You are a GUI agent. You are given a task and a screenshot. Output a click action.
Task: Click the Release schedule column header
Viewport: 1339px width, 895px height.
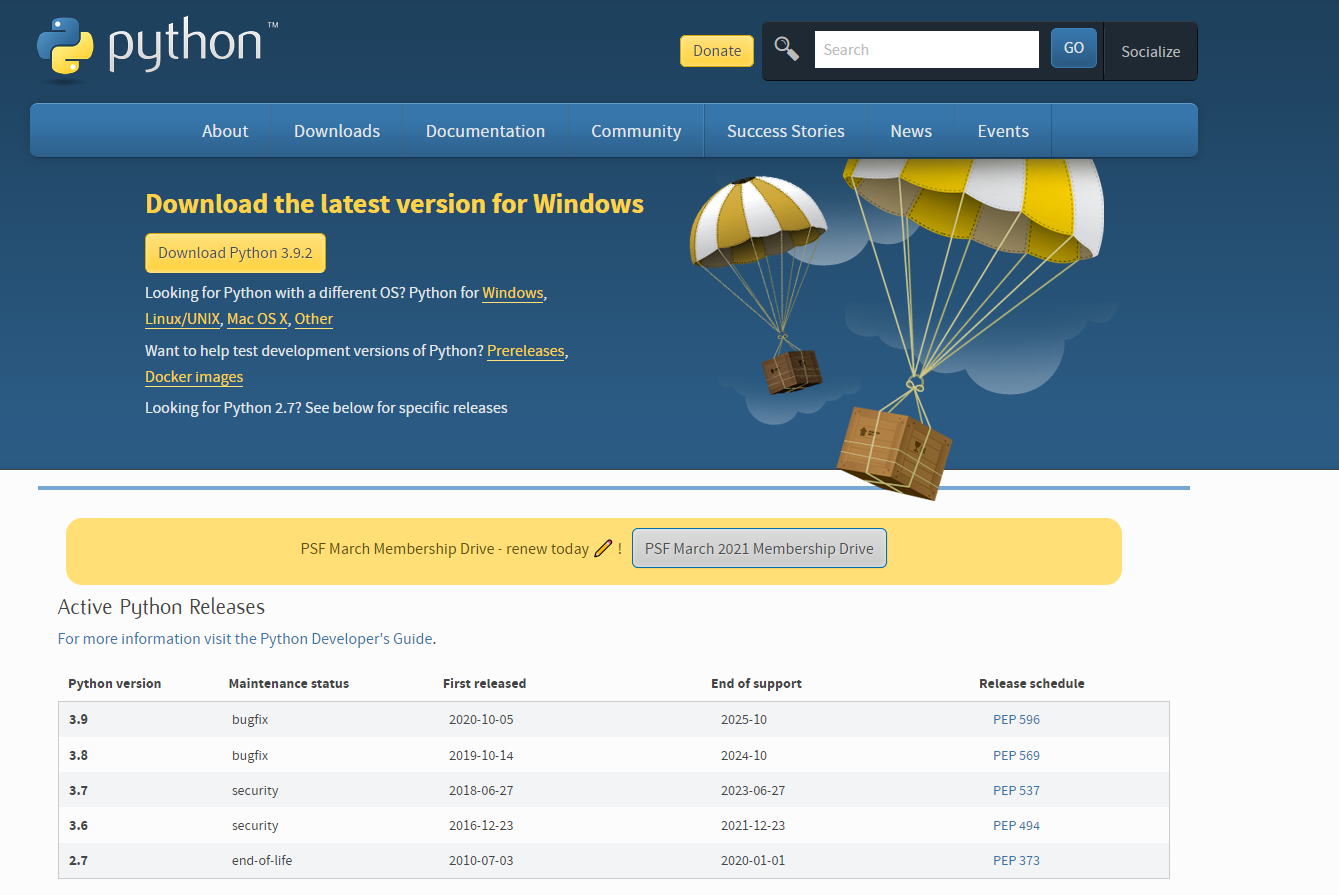pyautogui.click(x=1032, y=684)
